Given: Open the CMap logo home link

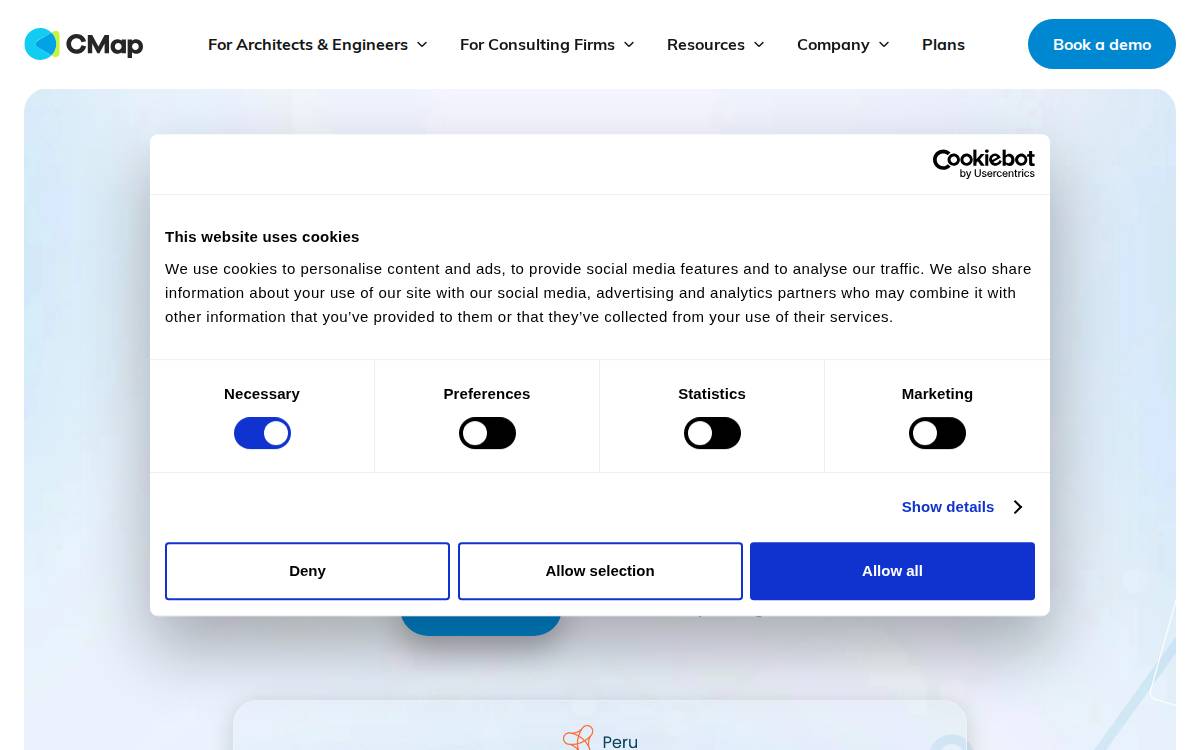Looking at the screenshot, I should pos(84,44).
